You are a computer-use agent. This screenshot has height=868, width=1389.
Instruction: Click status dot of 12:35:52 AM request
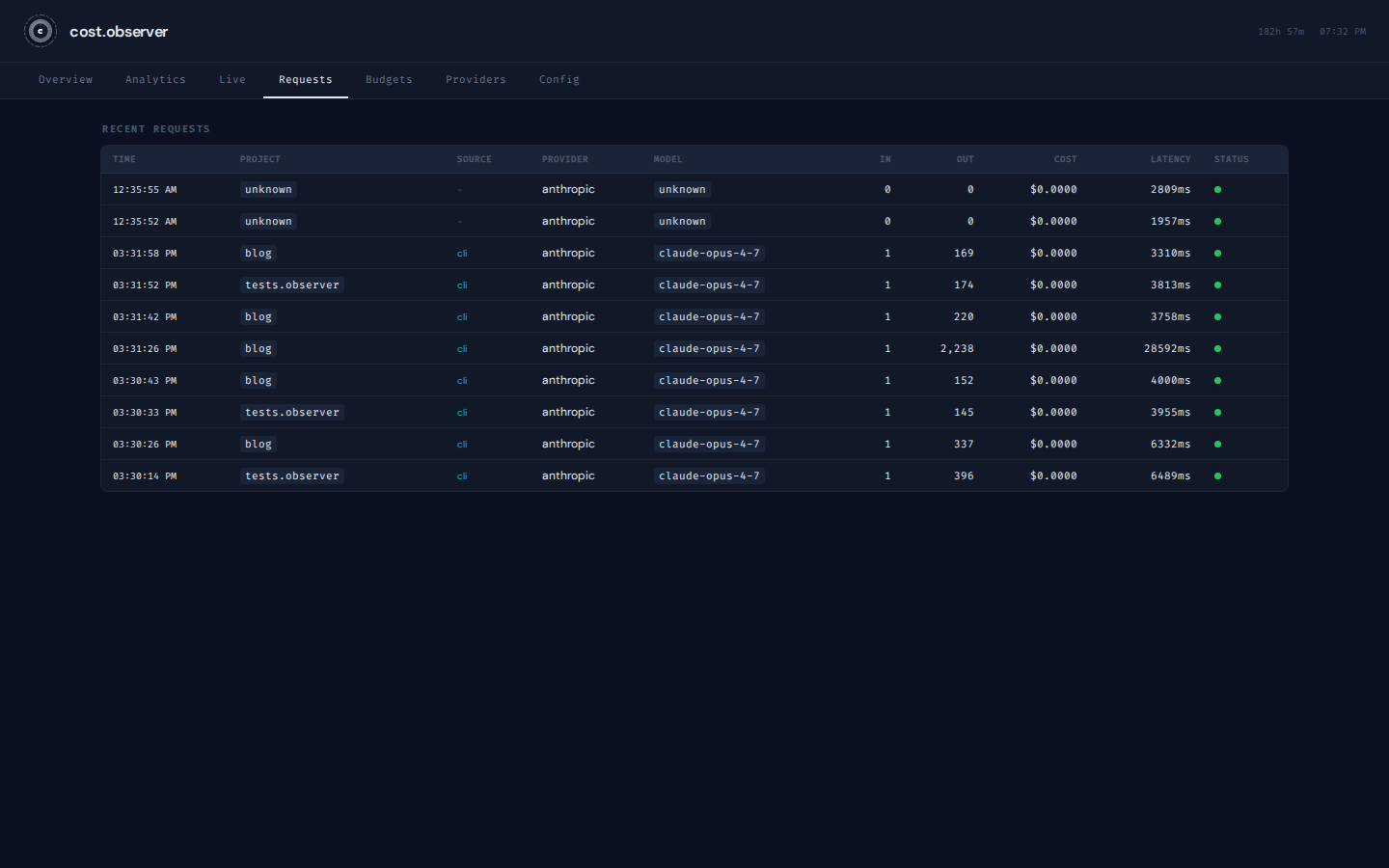click(1217, 222)
